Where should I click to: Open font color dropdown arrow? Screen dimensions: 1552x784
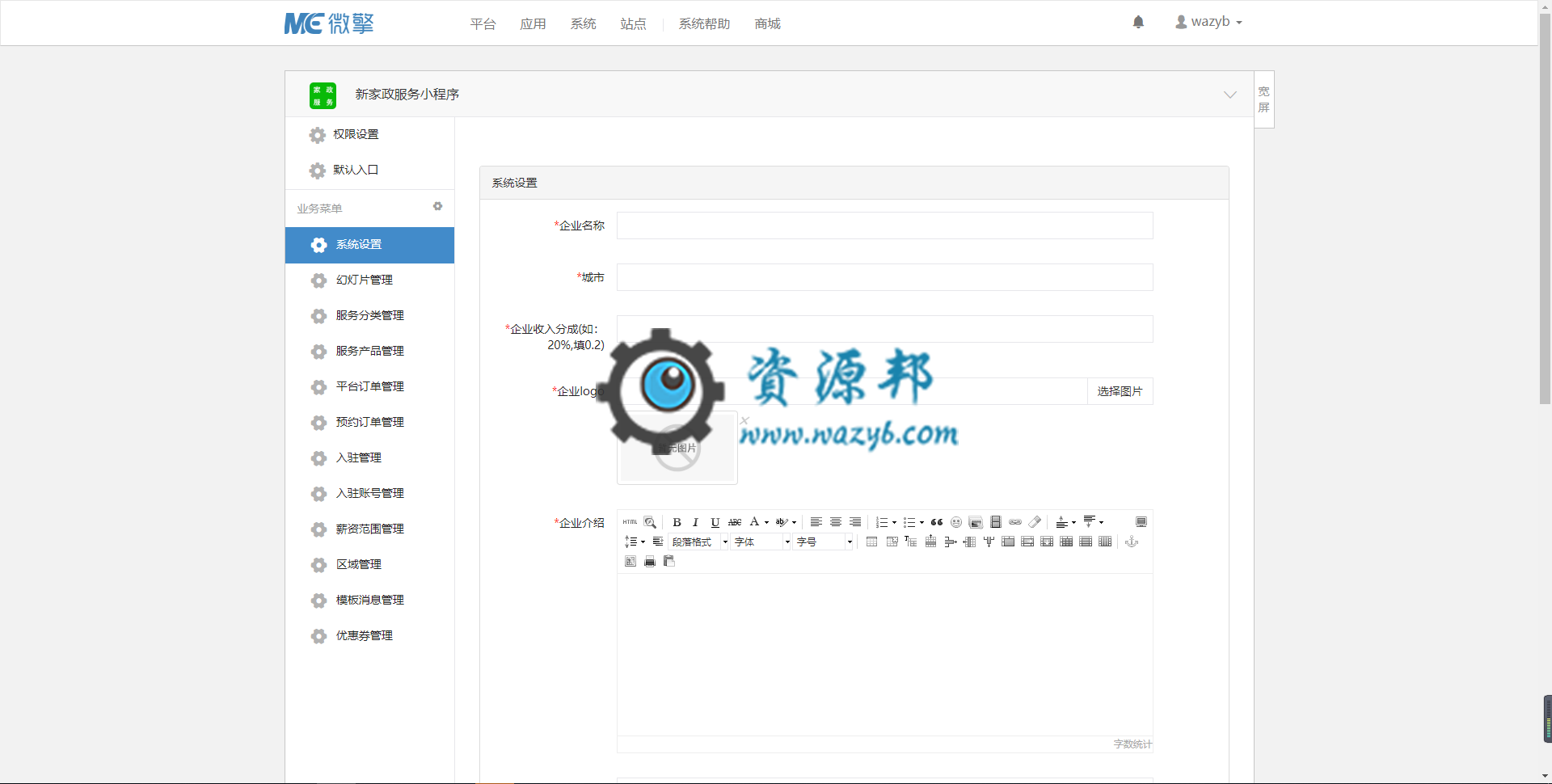point(766,522)
